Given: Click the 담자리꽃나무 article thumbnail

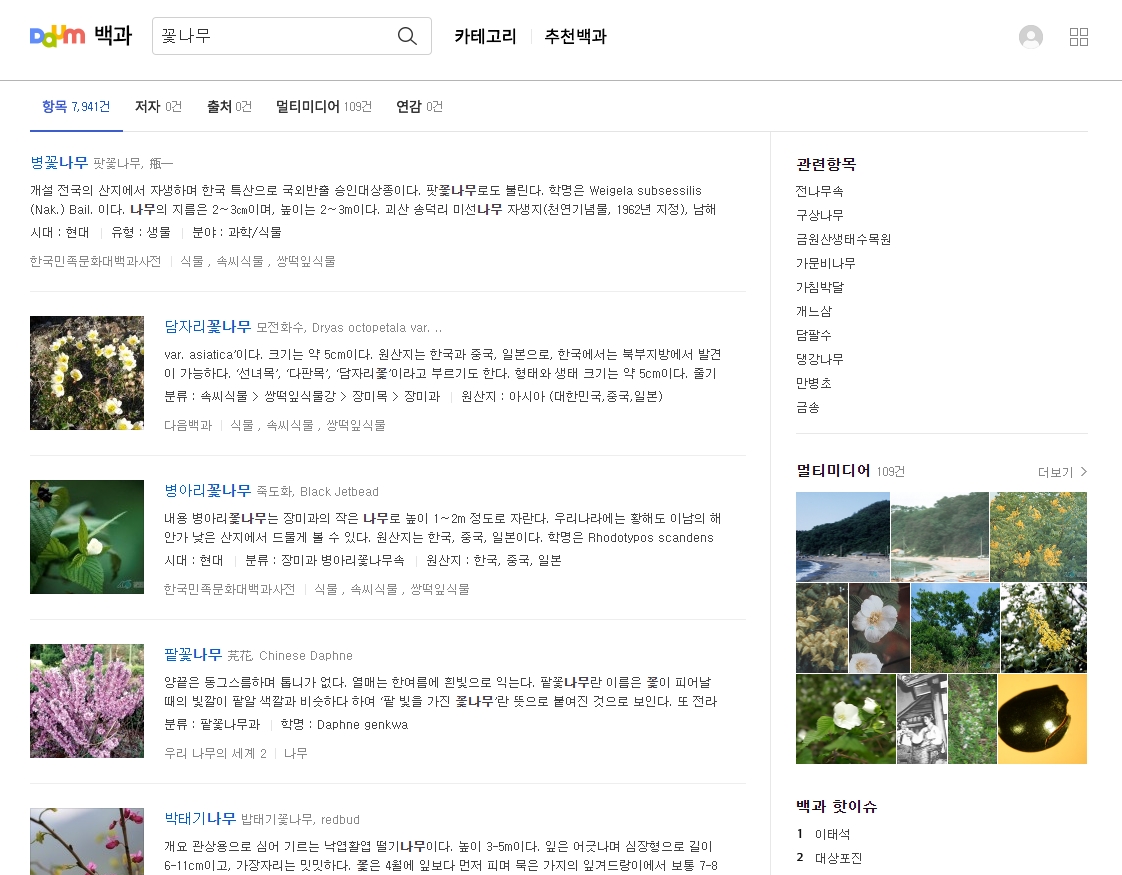Looking at the screenshot, I should click(x=87, y=373).
